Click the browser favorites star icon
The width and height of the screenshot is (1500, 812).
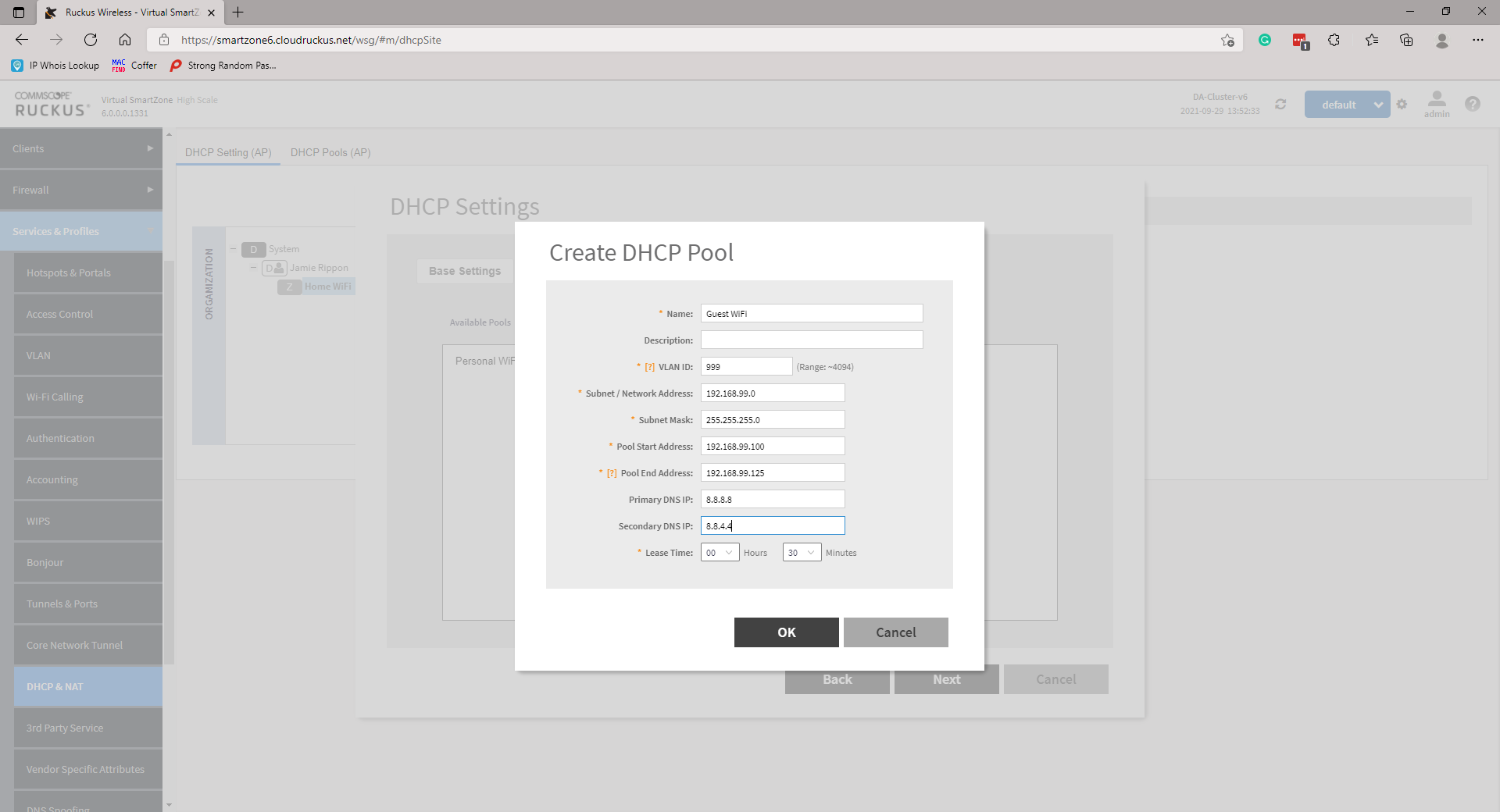(x=1371, y=40)
